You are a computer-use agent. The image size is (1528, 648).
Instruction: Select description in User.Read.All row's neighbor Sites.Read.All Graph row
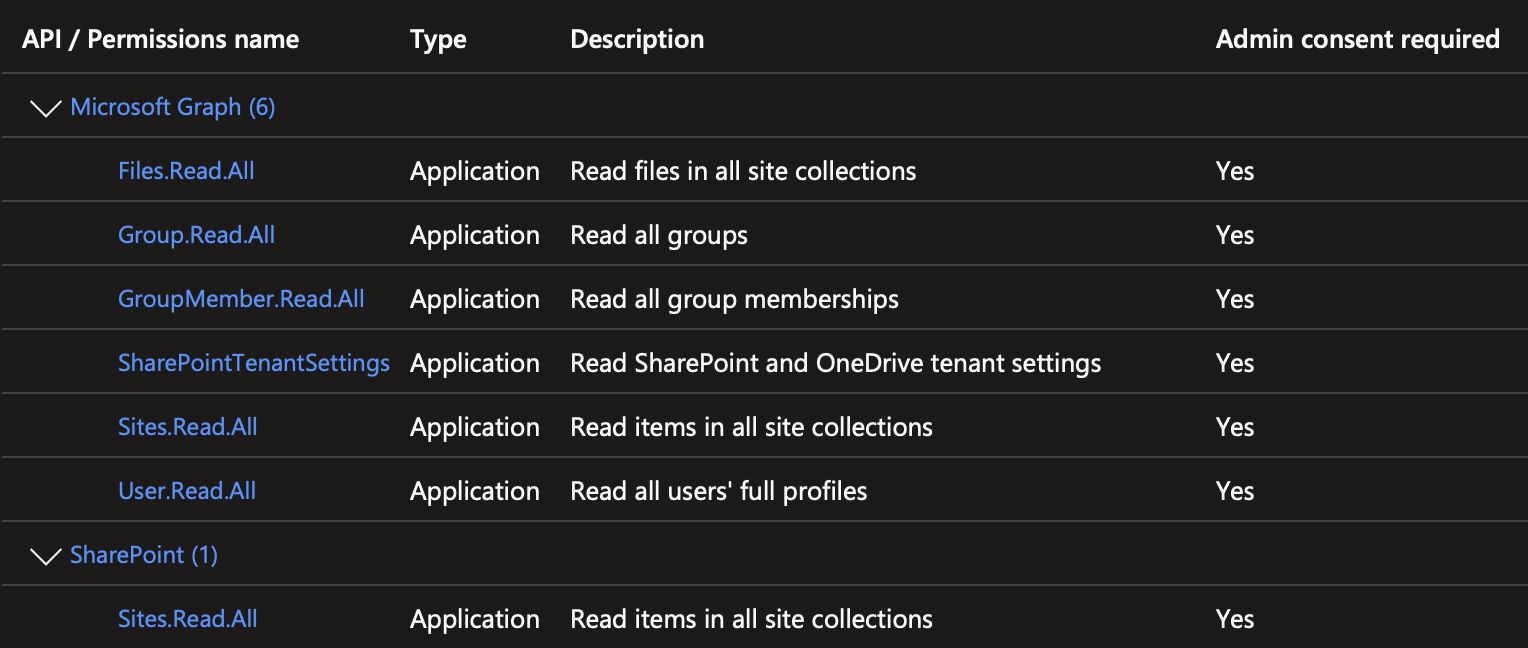pyautogui.click(x=751, y=427)
